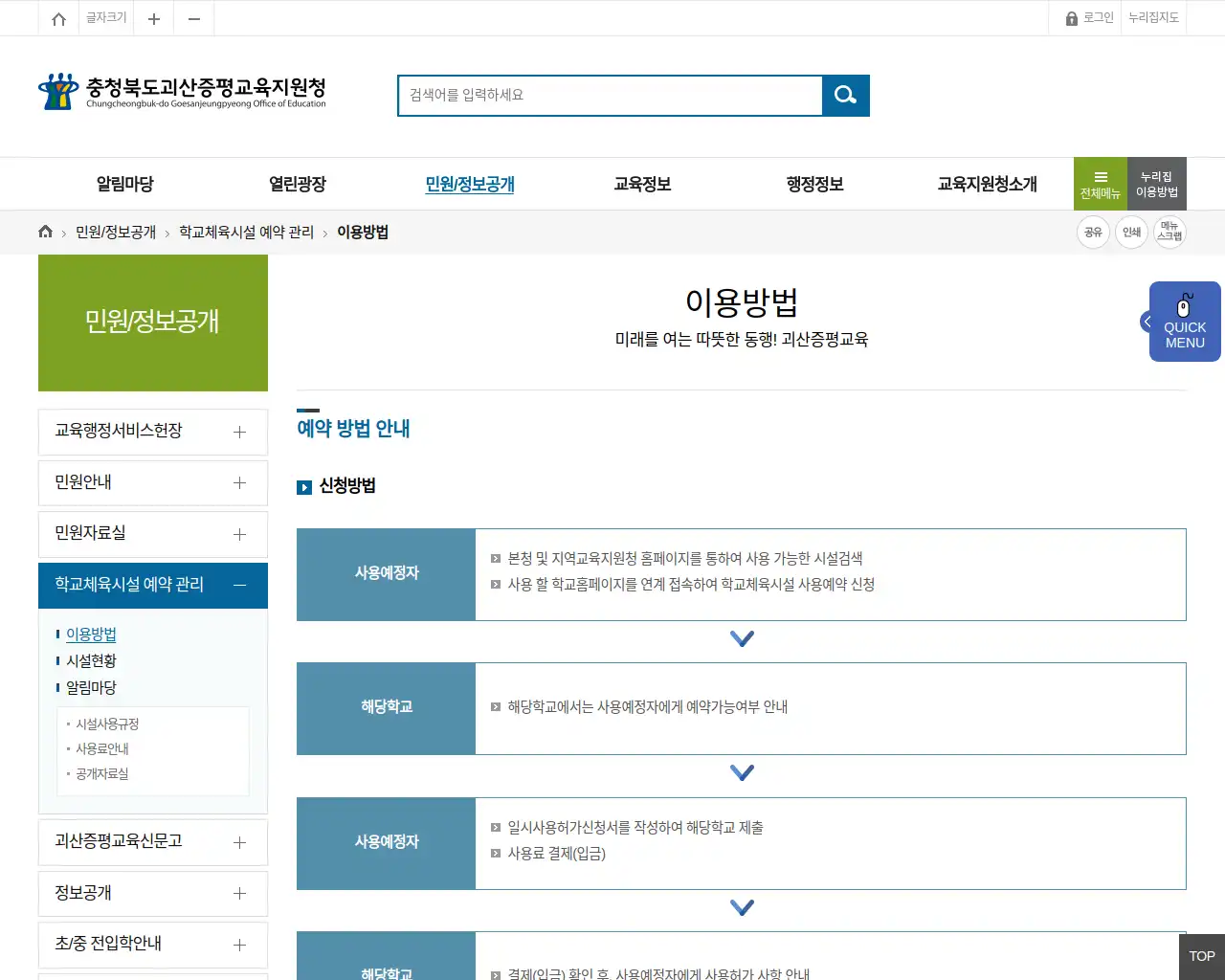Click the 예약 방법 안내 heading
The height and width of the screenshot is (980, 1225).
[x=353, y=429]
